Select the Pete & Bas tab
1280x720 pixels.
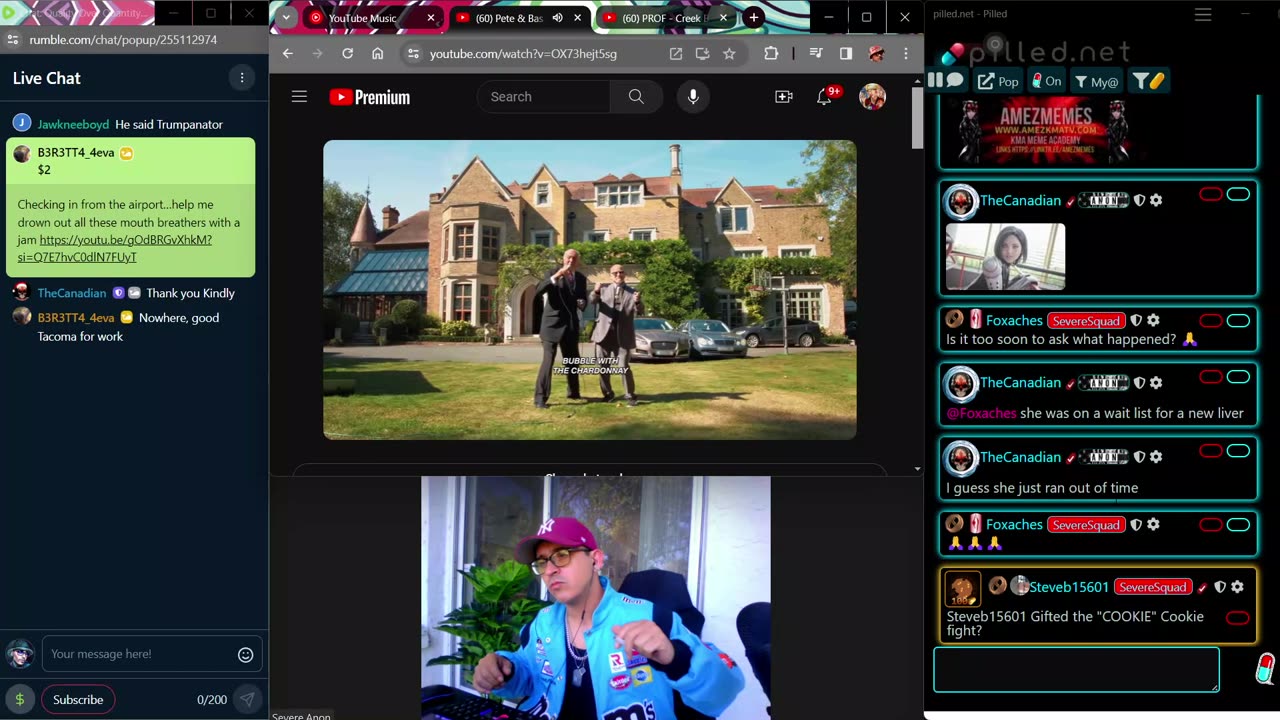509,18
